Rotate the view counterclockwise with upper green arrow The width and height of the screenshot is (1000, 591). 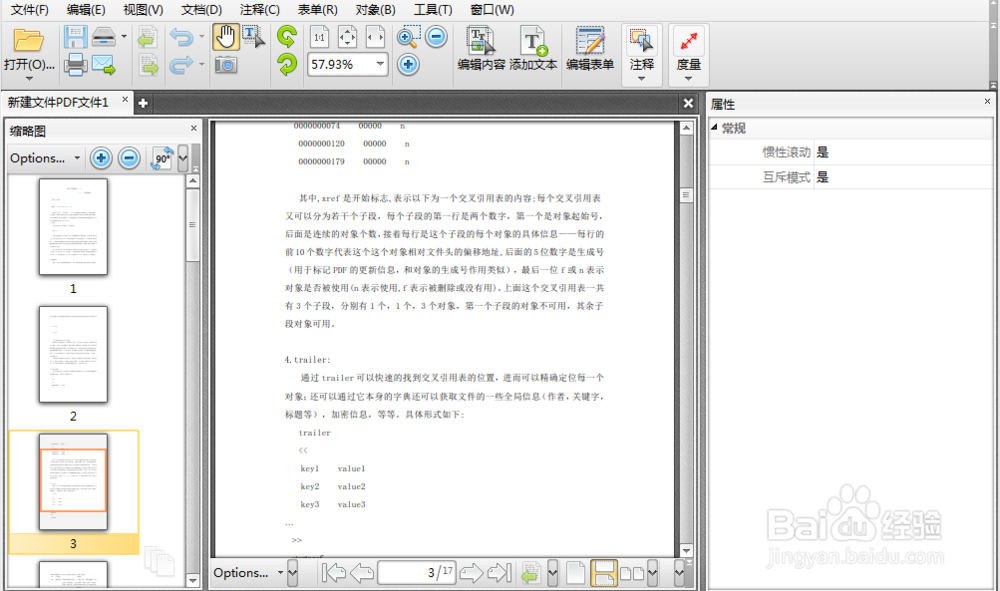point(287,36)
